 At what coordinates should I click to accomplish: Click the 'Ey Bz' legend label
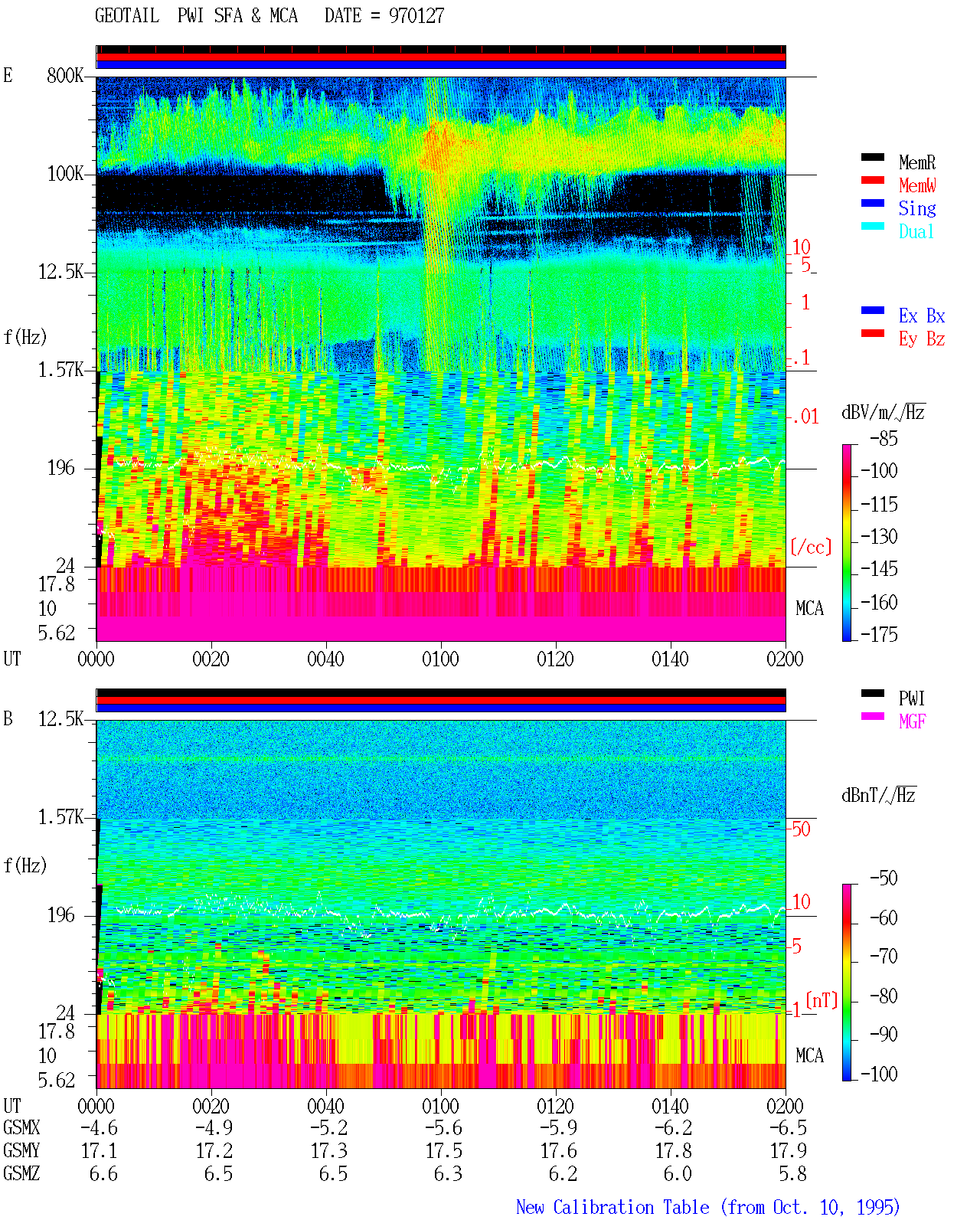tap(922, 339)
